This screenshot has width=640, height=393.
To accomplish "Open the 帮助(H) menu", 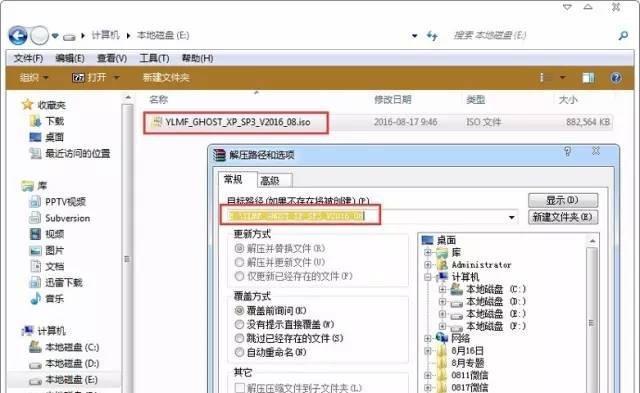I will (197, 58).
